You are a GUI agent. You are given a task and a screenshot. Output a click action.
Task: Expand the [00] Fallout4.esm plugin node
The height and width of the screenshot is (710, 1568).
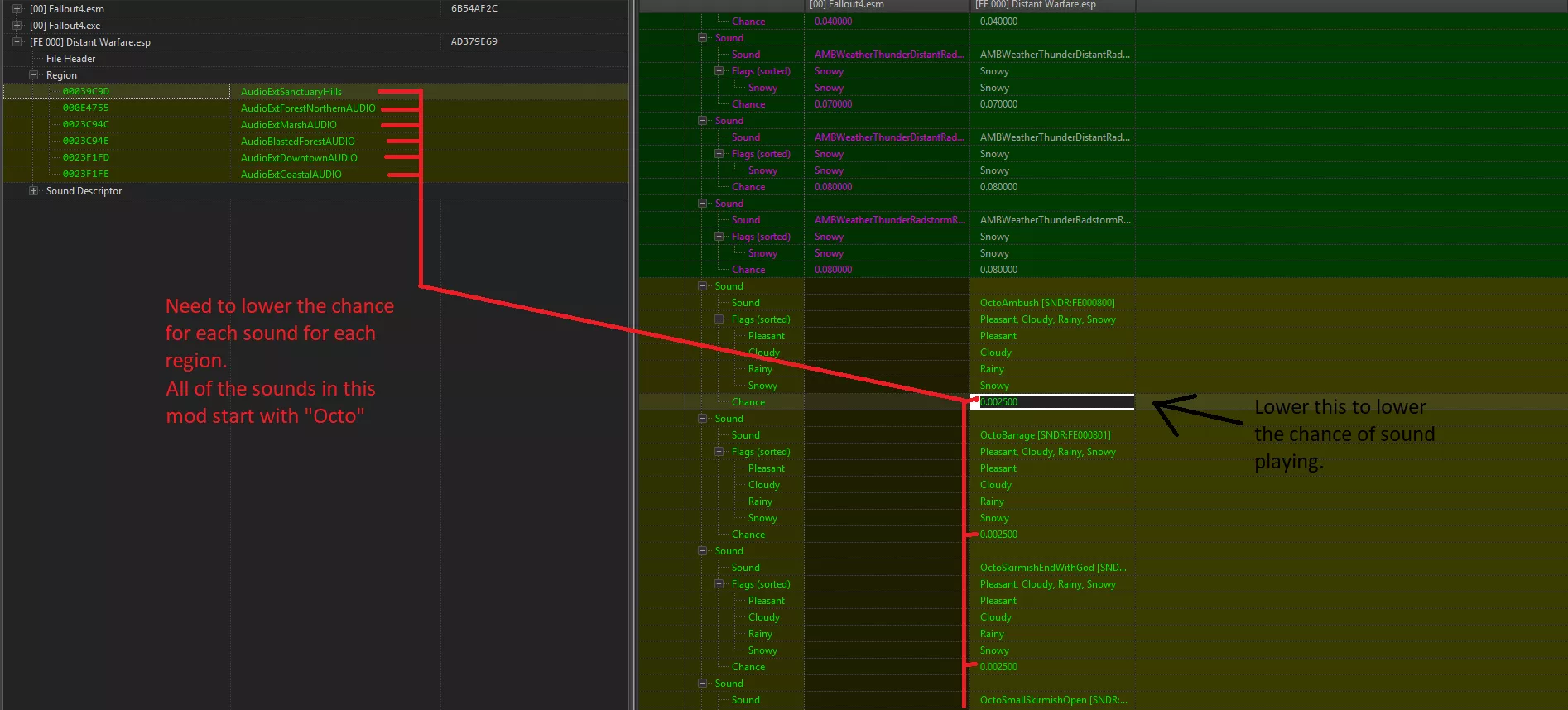click(17, 8)
